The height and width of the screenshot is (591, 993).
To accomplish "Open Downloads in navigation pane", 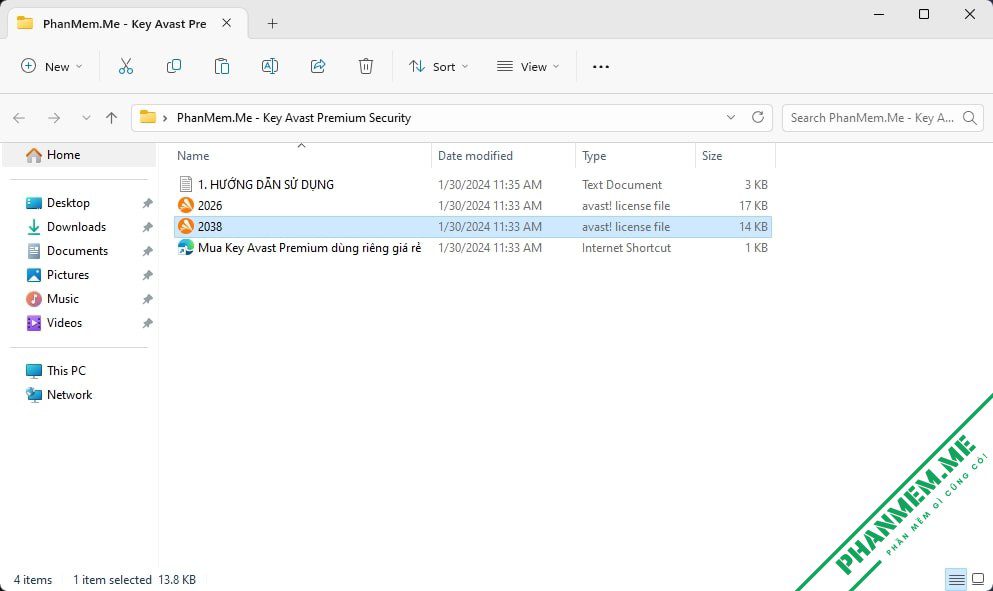I will 76,227.
